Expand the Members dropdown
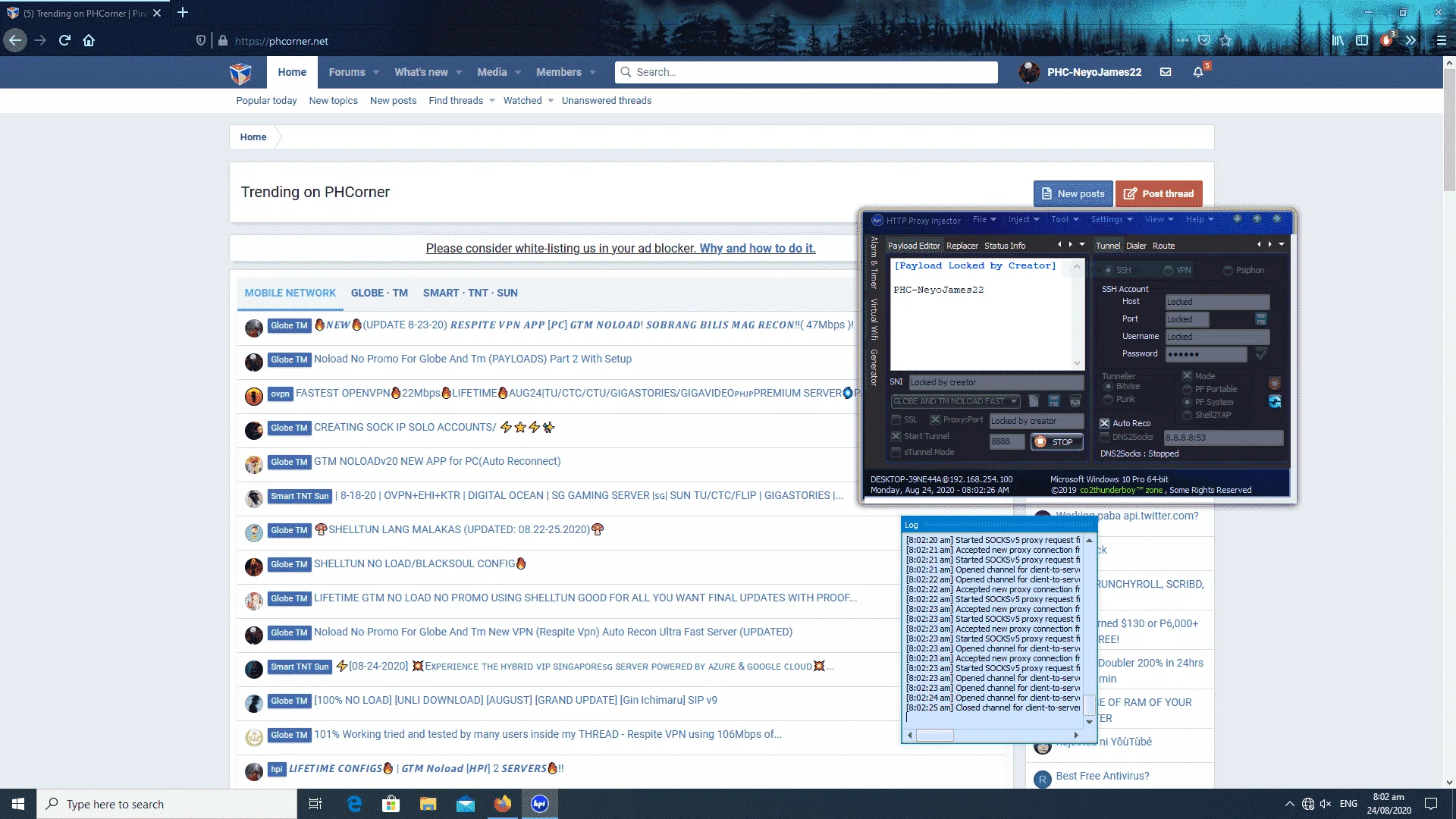This screenshot has width=1456, height=819. 593,73
